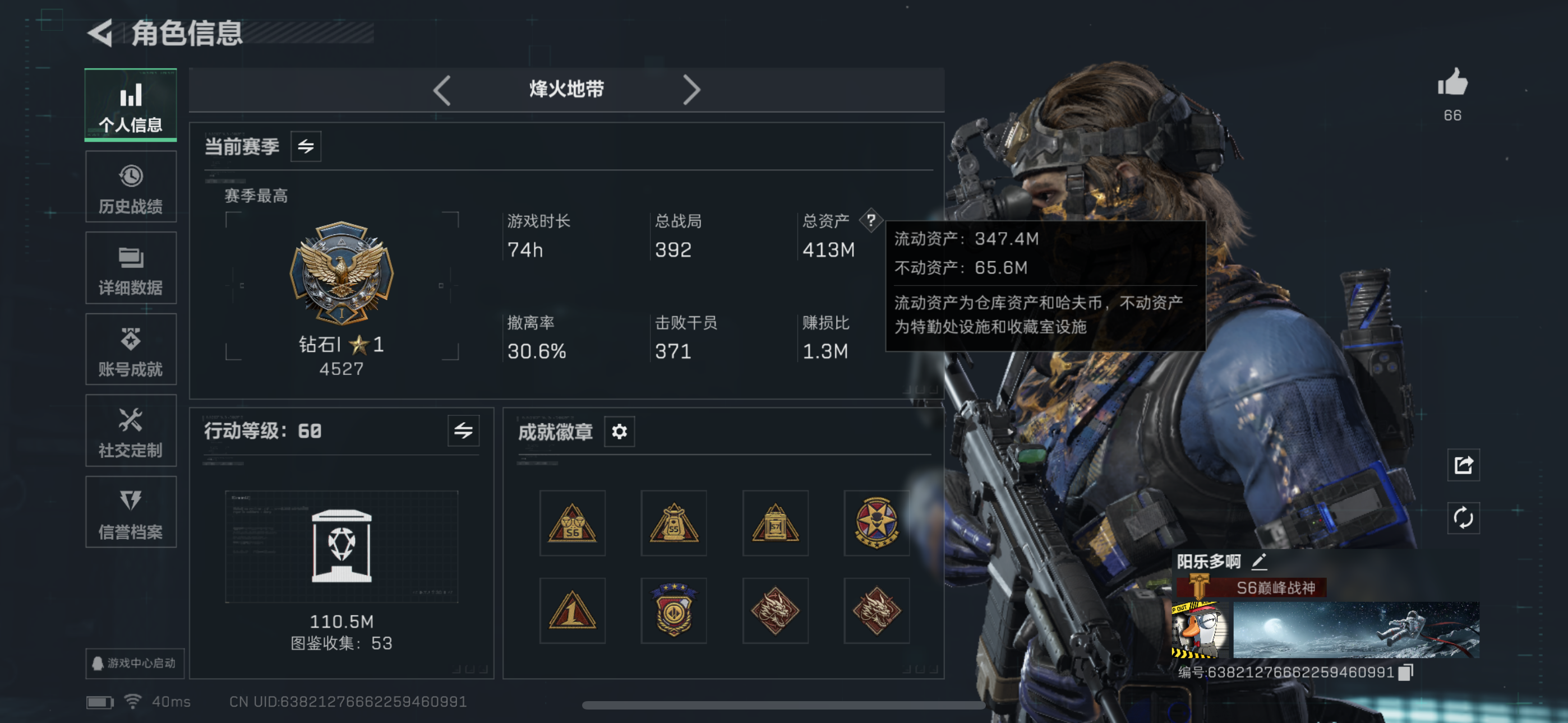
Task: Open the achievement badges gear settings
Action: pyautogui.click(x=619, y=432)
